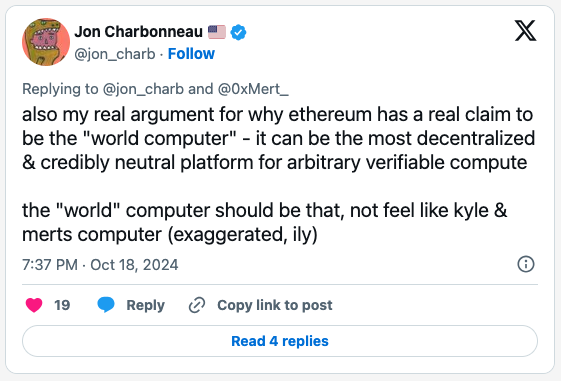The image size is (561, 381).
Task: Open the Read 4 replies button
Action: [280, 341]
